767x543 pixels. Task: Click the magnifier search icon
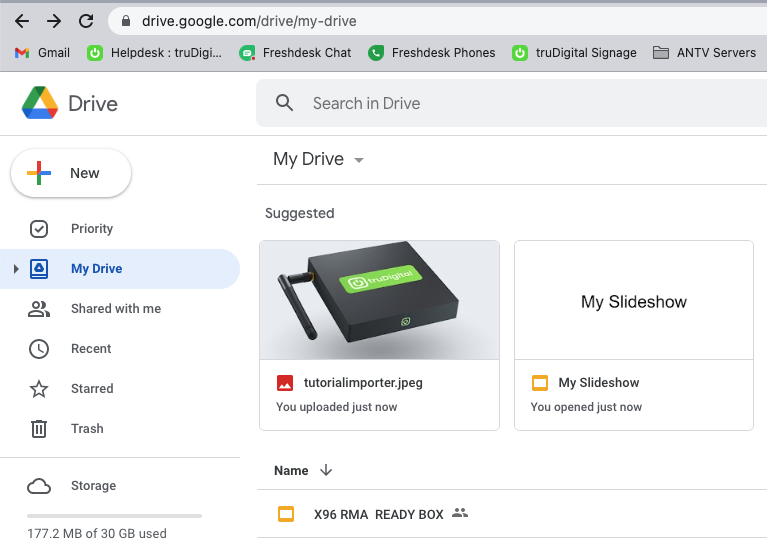284,103
